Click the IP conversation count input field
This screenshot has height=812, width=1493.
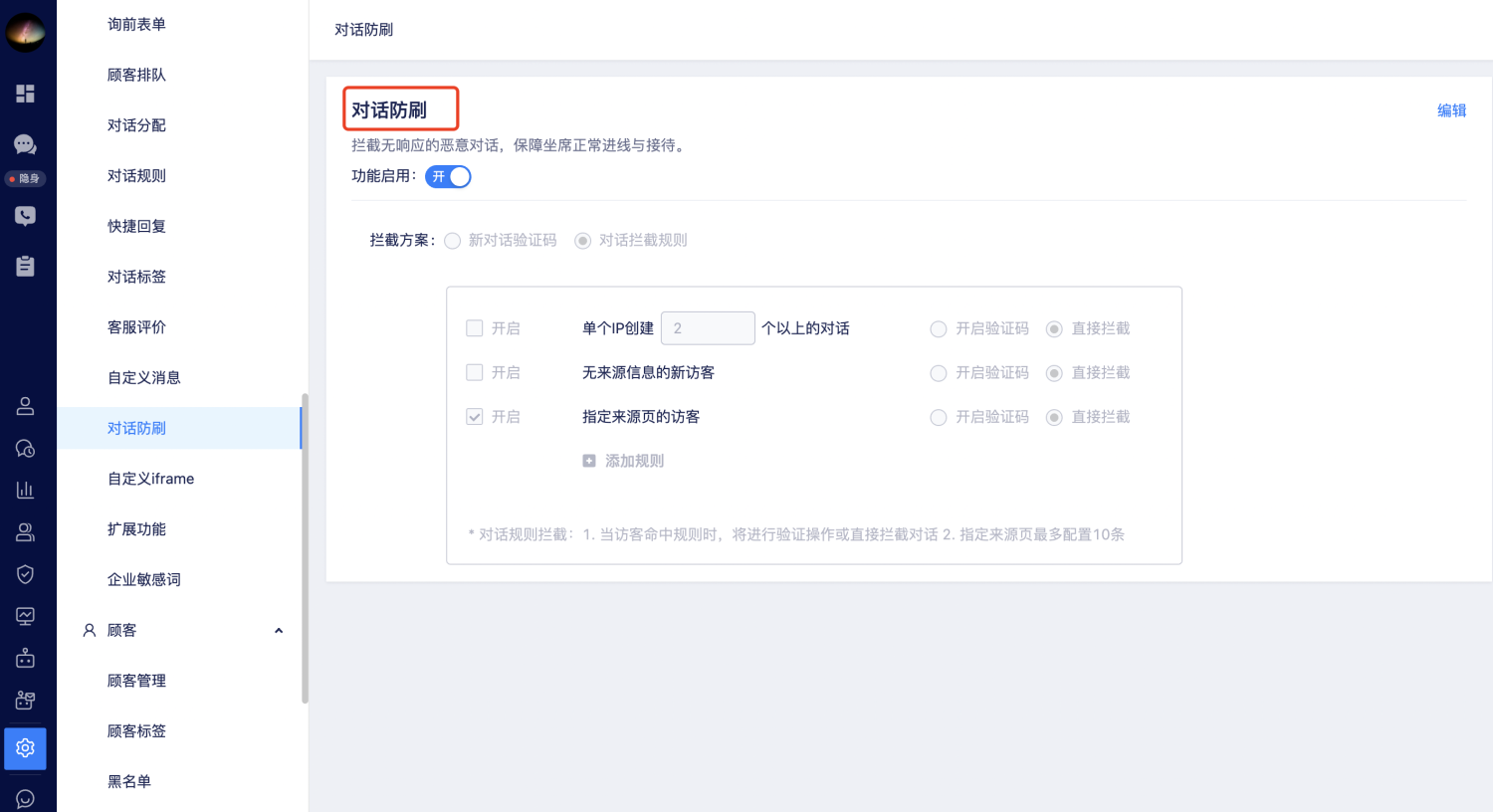click(708, 328)
